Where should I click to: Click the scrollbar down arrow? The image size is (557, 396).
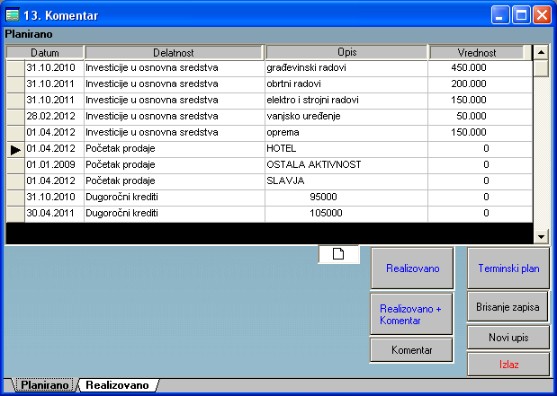coord(541,237)
